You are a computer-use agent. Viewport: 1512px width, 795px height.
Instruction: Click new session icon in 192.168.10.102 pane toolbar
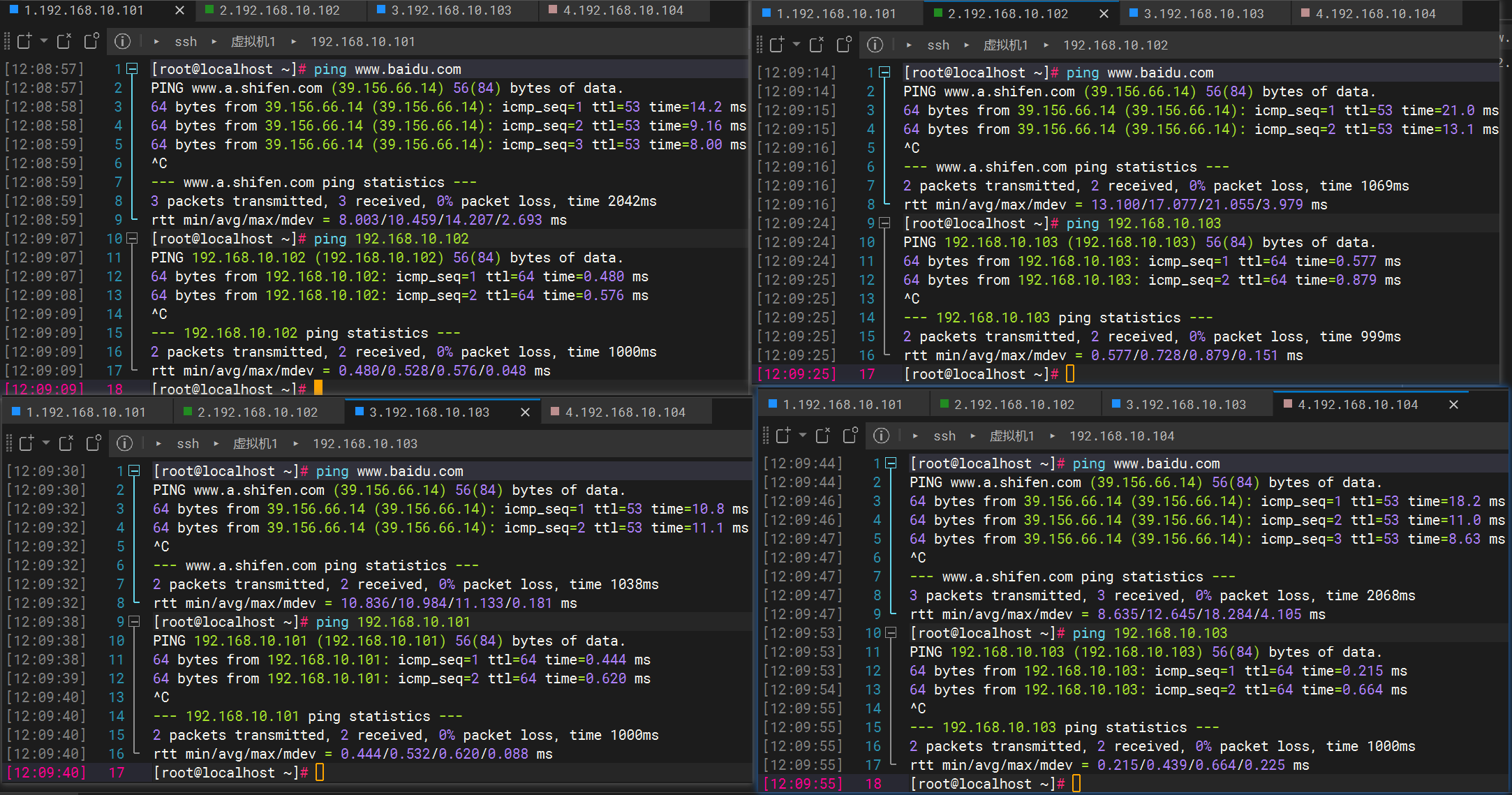(x=777, y=45)
